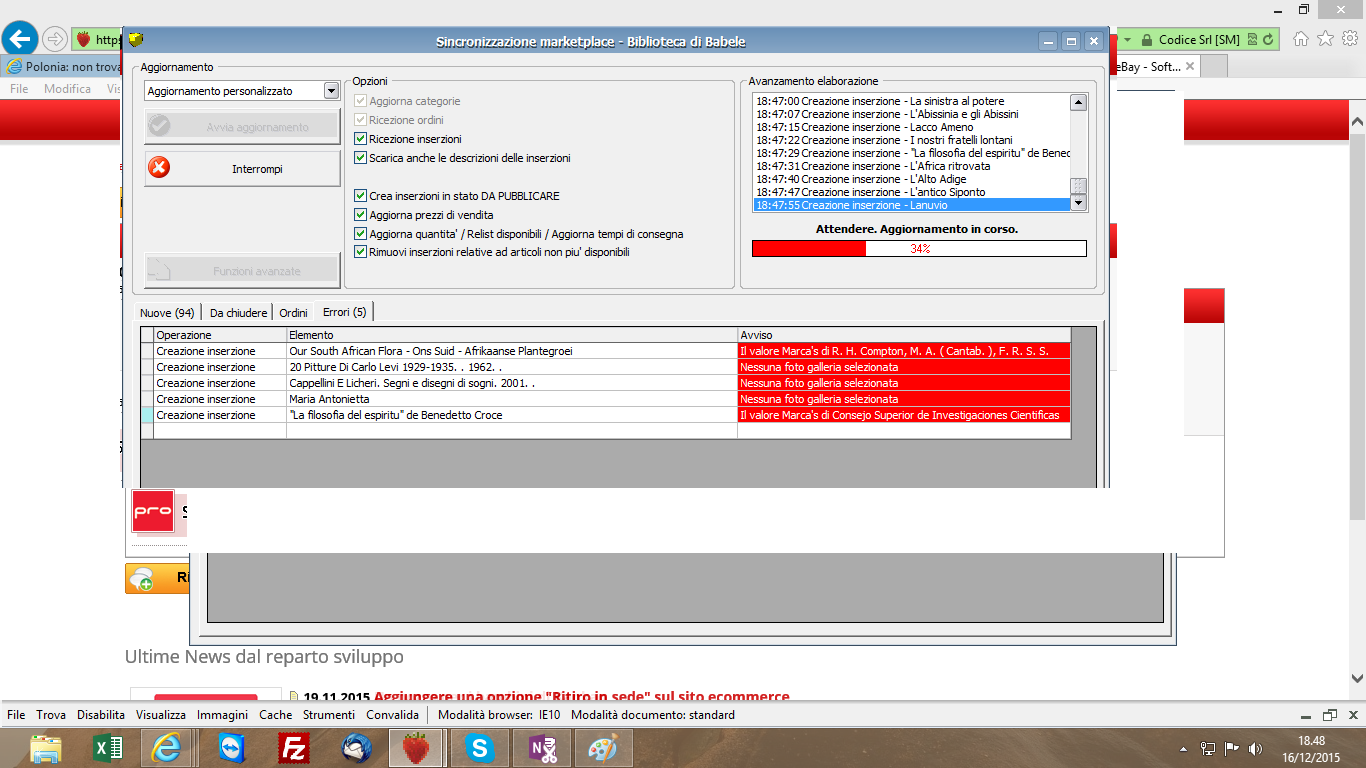Click the green plus icon on orange button
The height and width of the screenshot is (768, 1366).
click(142, 578)
